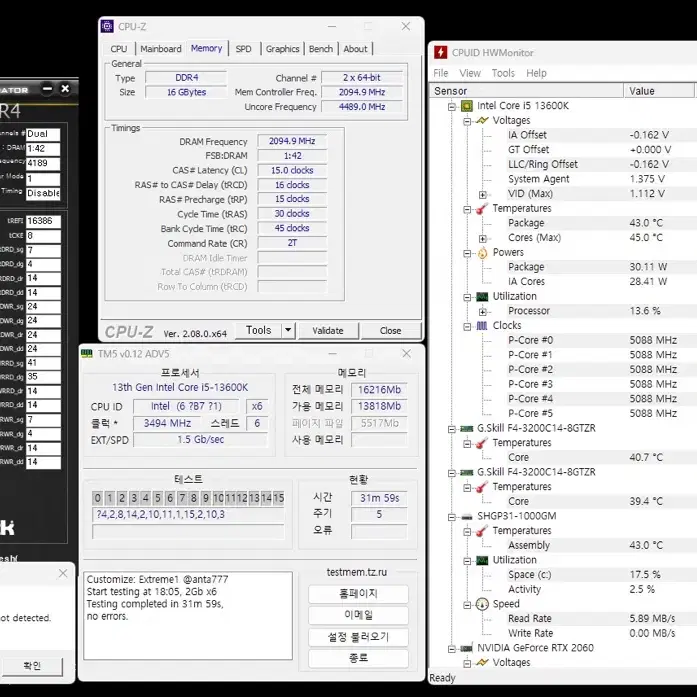697x697 pixels.
Task: Click the 이메일 button in TM5
Action: (x=358, y=615)
